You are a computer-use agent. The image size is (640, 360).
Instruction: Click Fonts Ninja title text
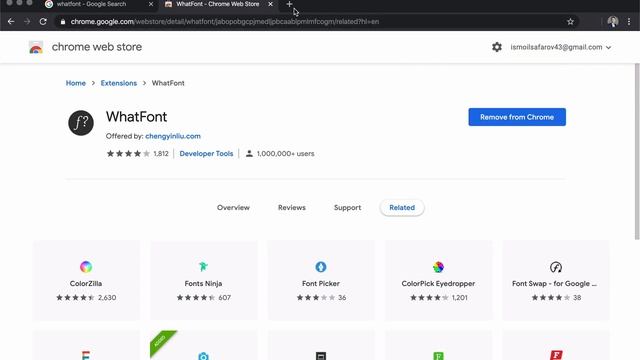(203, 283)
